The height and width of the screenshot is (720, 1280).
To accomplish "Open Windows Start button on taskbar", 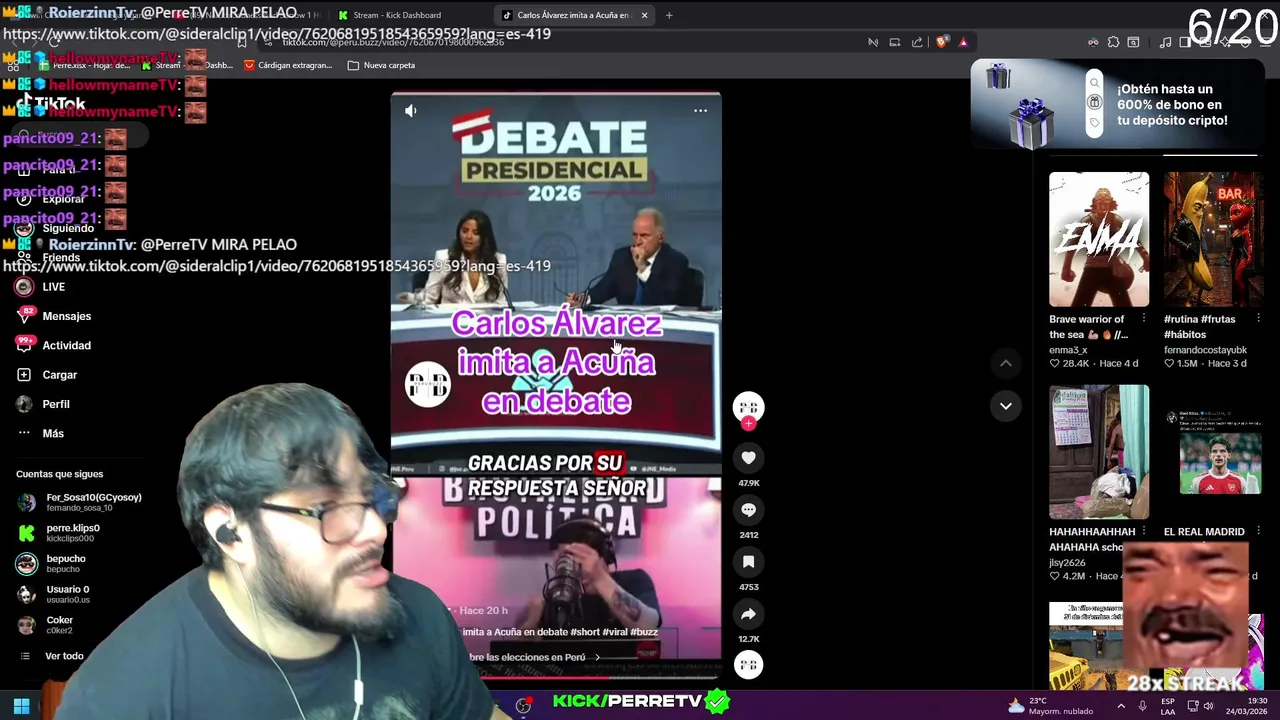I will point(21,706).
